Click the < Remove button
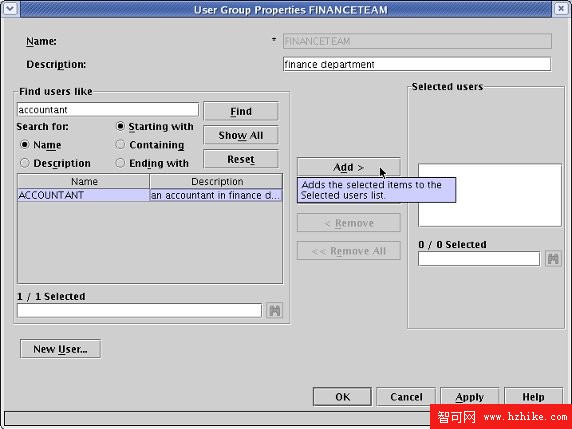The height and width of the screenshot is (429, 572). [348, 223]
